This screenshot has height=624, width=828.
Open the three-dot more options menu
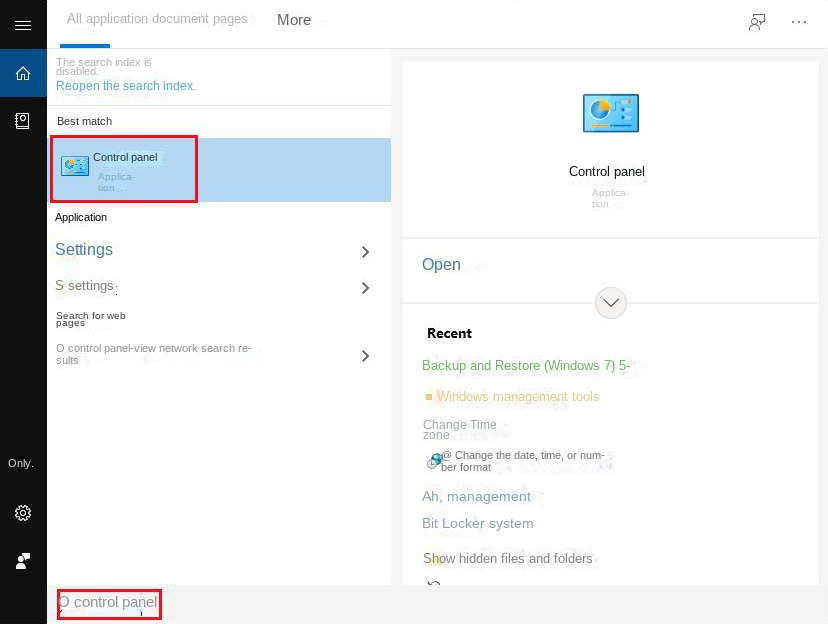click(799, 22)
